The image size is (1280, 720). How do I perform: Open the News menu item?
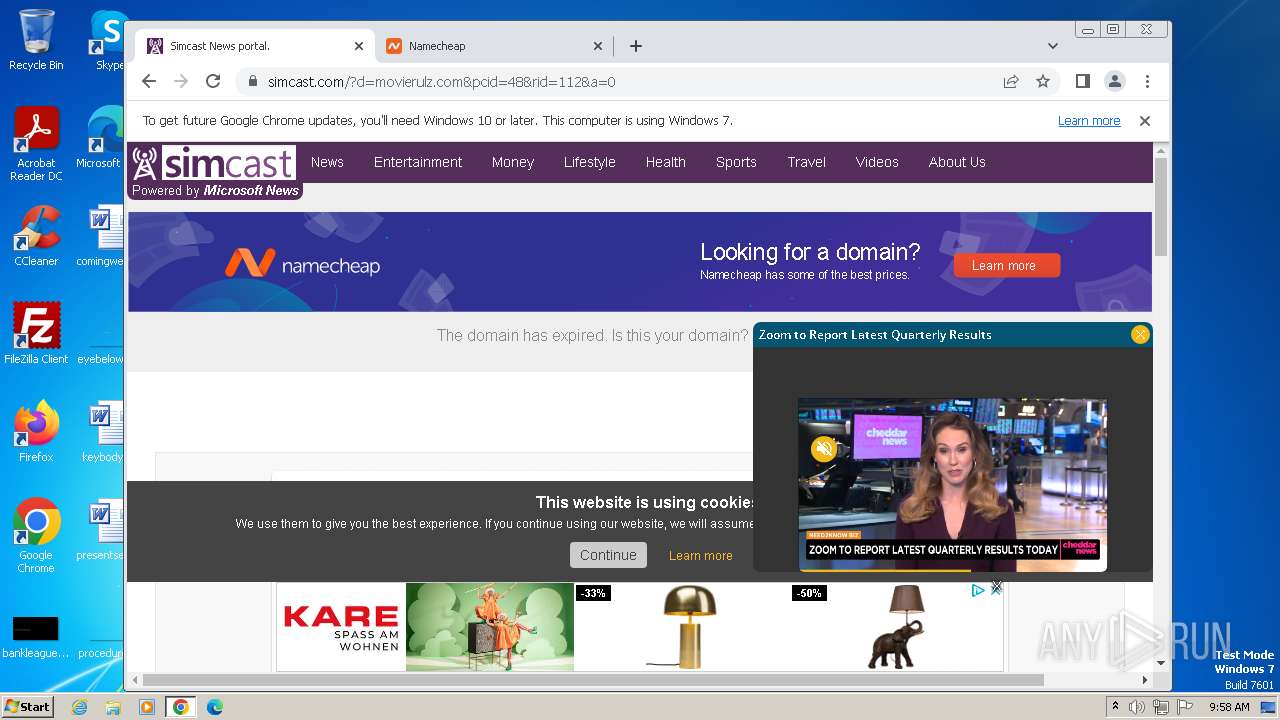pyautogui.click(x=327, y=162)
